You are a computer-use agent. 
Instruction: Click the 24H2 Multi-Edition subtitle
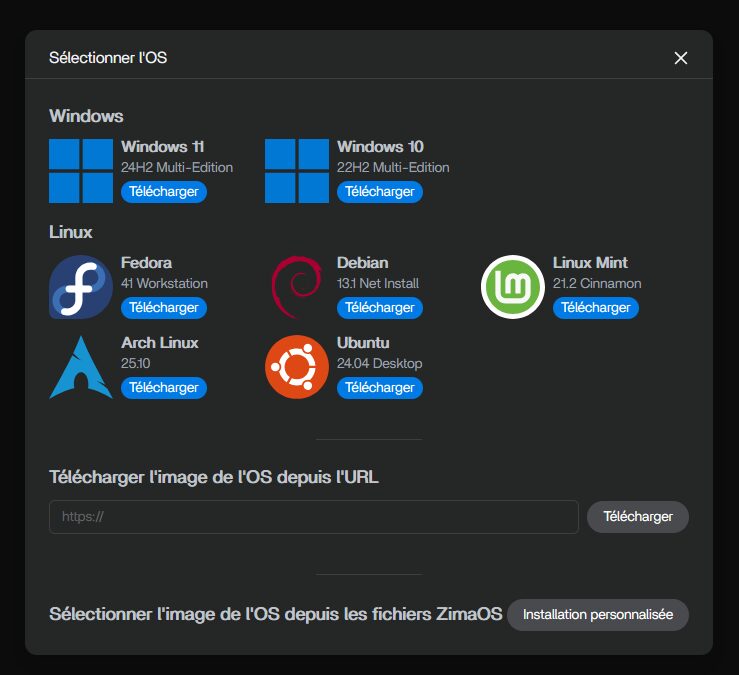click(177, 167)
